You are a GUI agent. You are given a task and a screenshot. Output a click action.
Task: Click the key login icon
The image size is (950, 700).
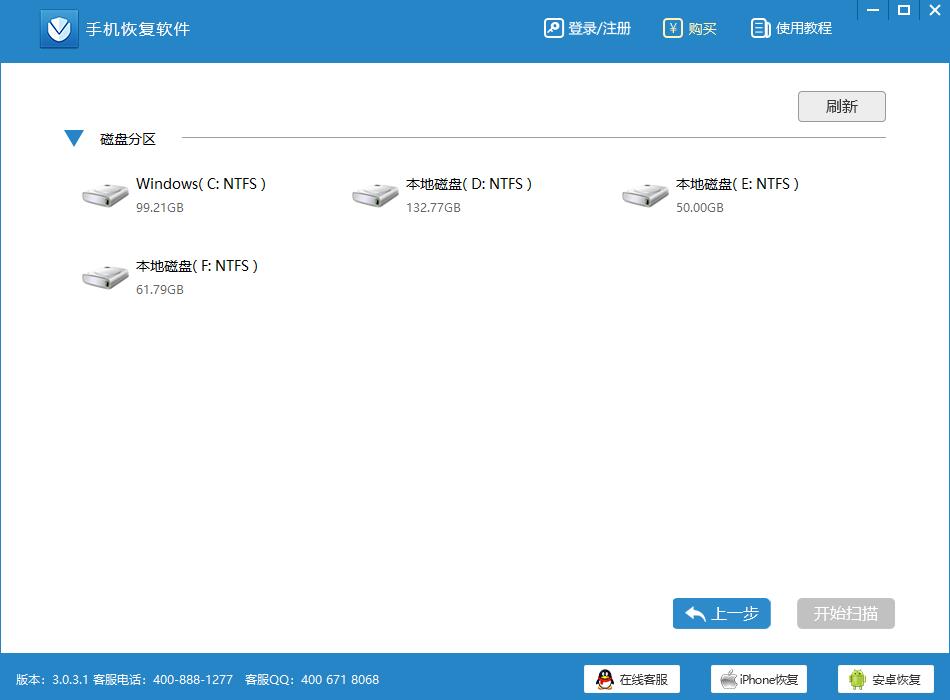point(554,28)
